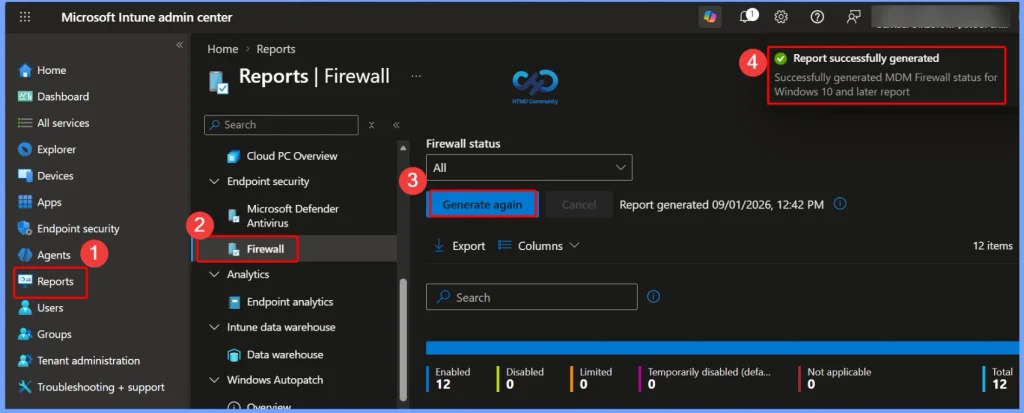Screen dimensions: 1024x413
Task: Click the Limited count legend
Action: (x=591, y=378)
